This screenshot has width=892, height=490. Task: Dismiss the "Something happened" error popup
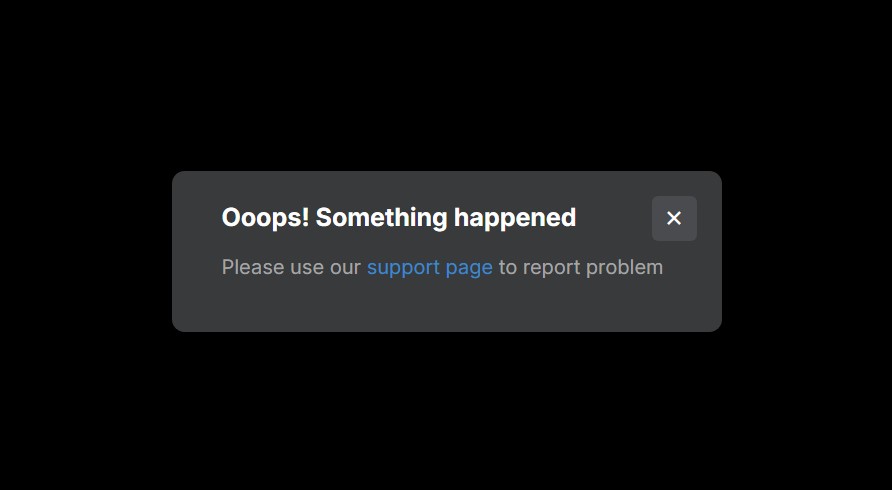tap(674, 218)
